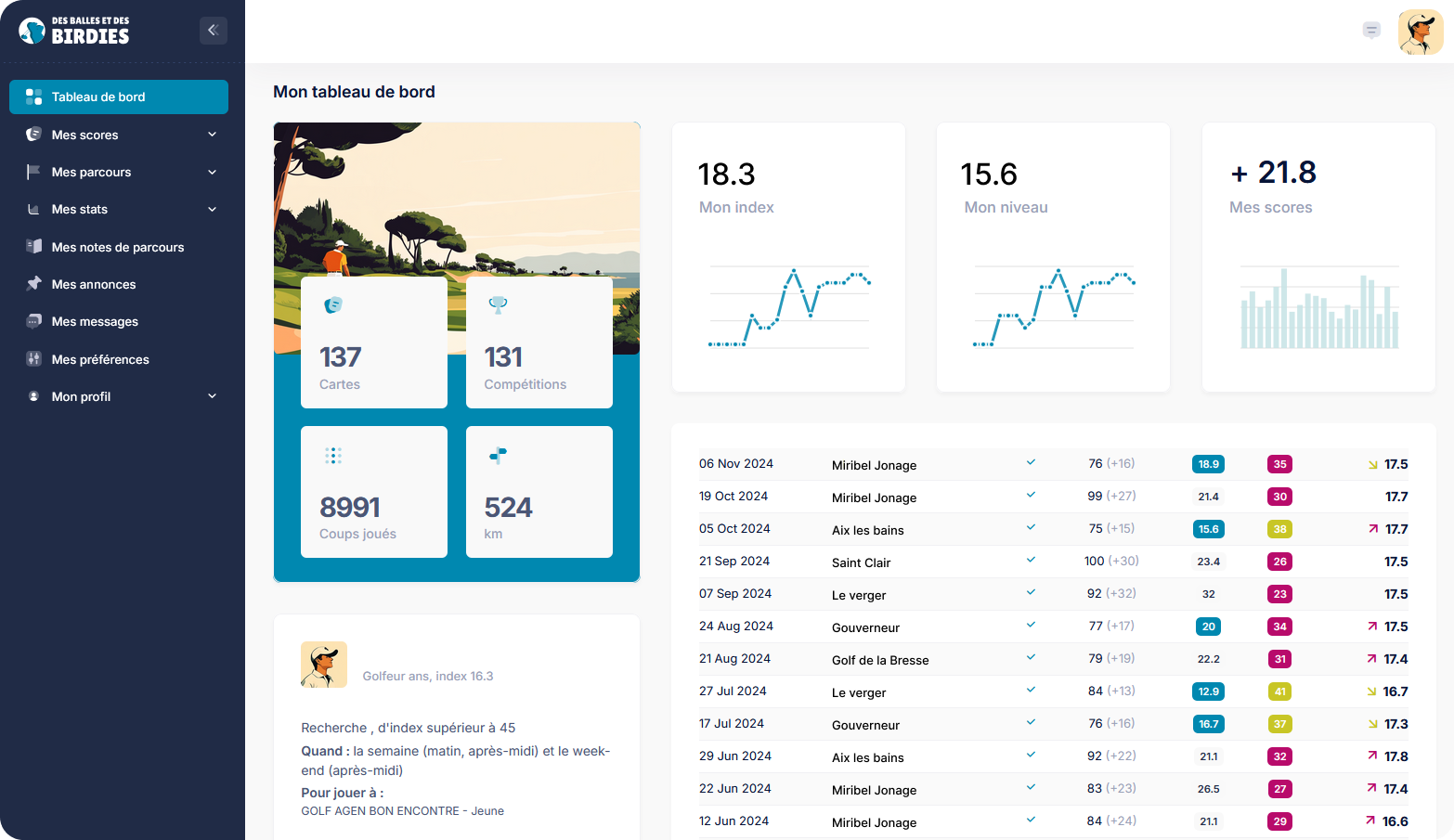Select the chart icon beside Mes stats
Viewport: 1454px width, 840px height.
click(x=33, y=209)
